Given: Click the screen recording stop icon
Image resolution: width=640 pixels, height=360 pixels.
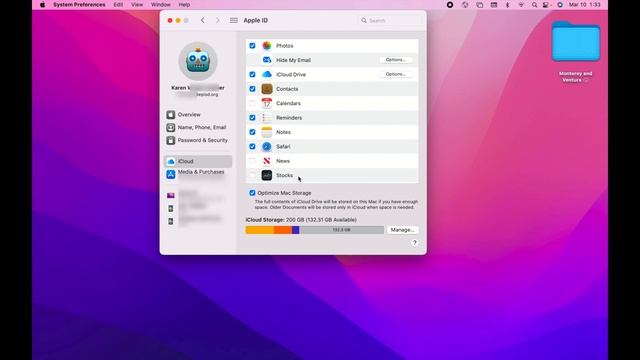Looking at the screenshot, I should pyautogui.click(x=450, y=5).
